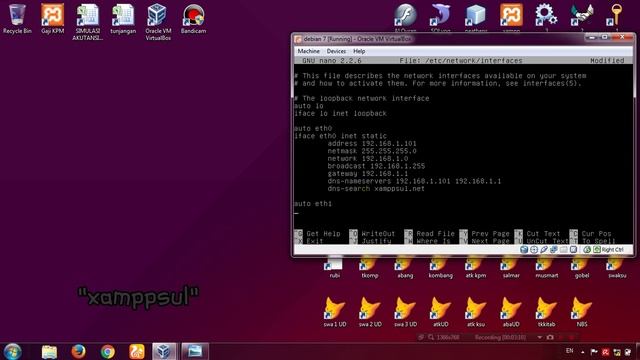Select the Flash player desktop shortcut
The height and width of the screenshot is (360, 640).
[x=405, y=18]
